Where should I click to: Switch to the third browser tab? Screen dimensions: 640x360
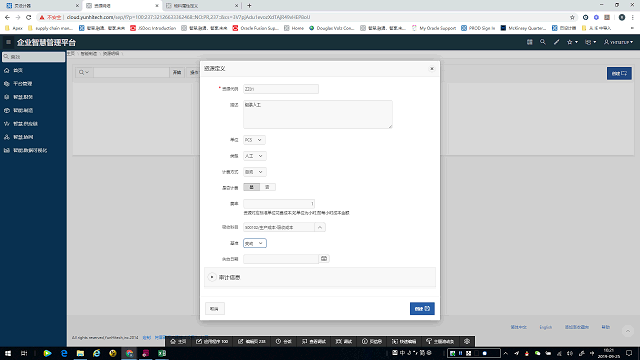202,6
